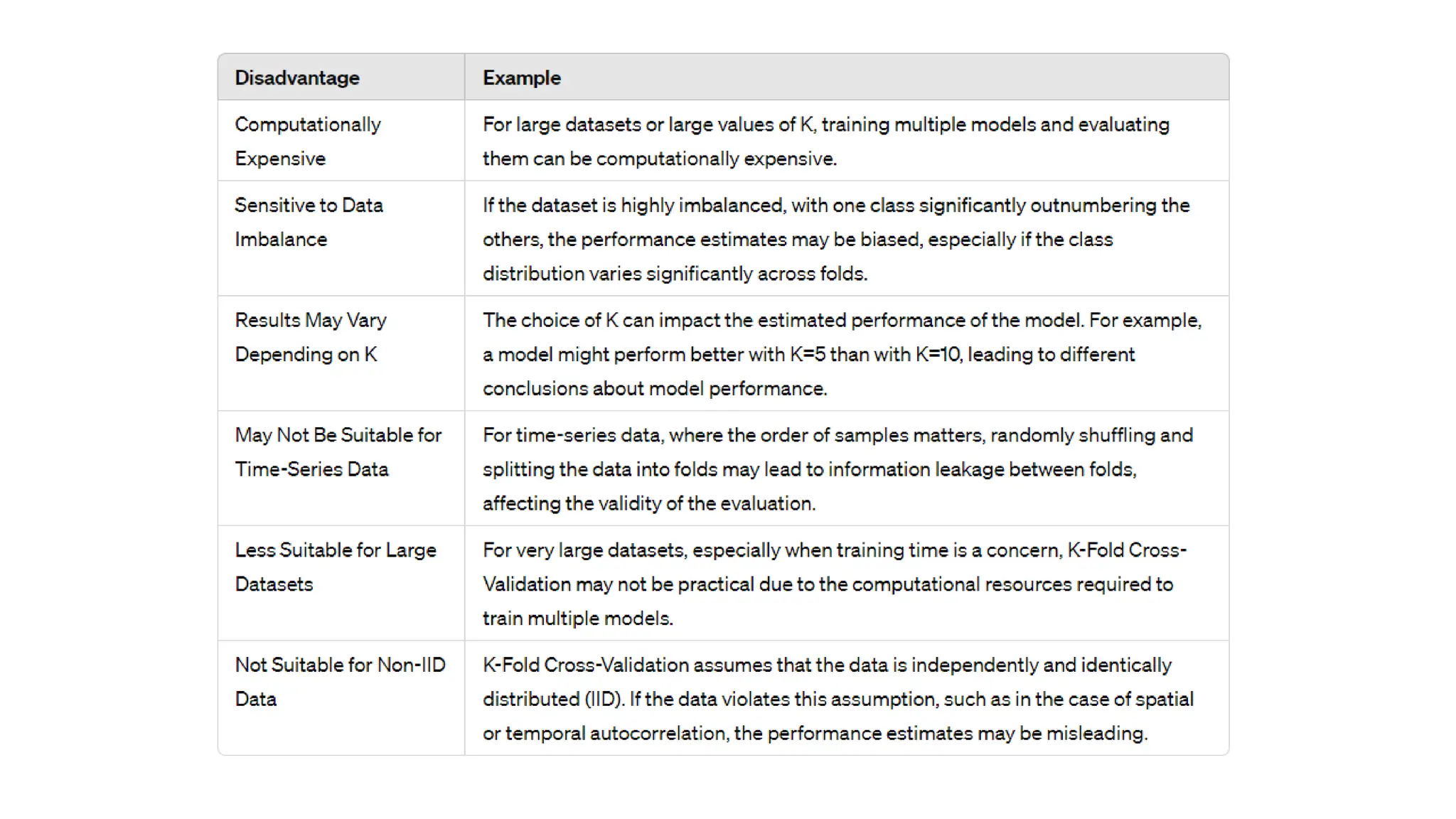This screenshot has height=819, width=1456.
Task: Select the Computationally Expensive cell
Action: [308, 141]
